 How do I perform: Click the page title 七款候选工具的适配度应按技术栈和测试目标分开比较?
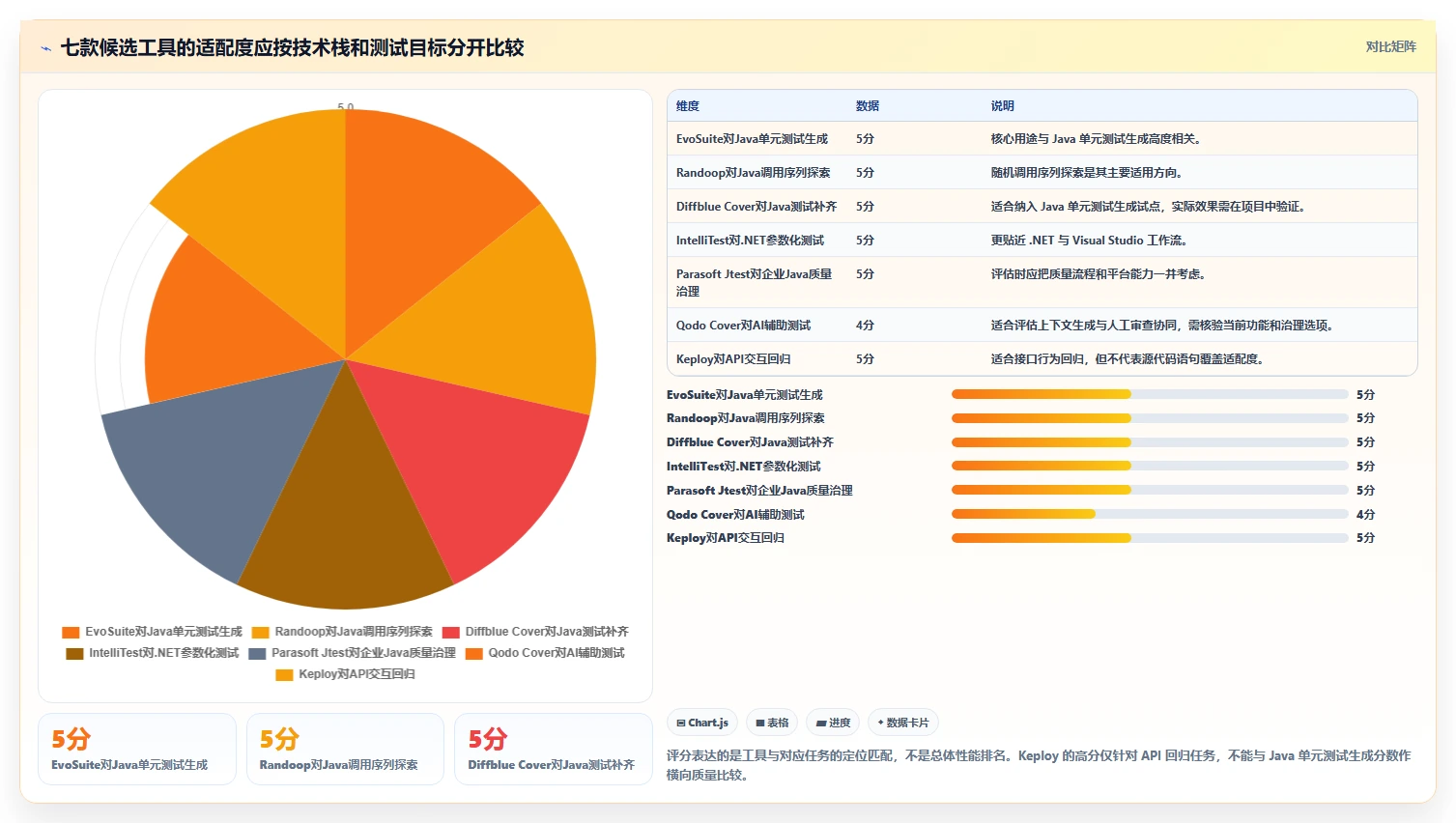(x=292, y=47)
